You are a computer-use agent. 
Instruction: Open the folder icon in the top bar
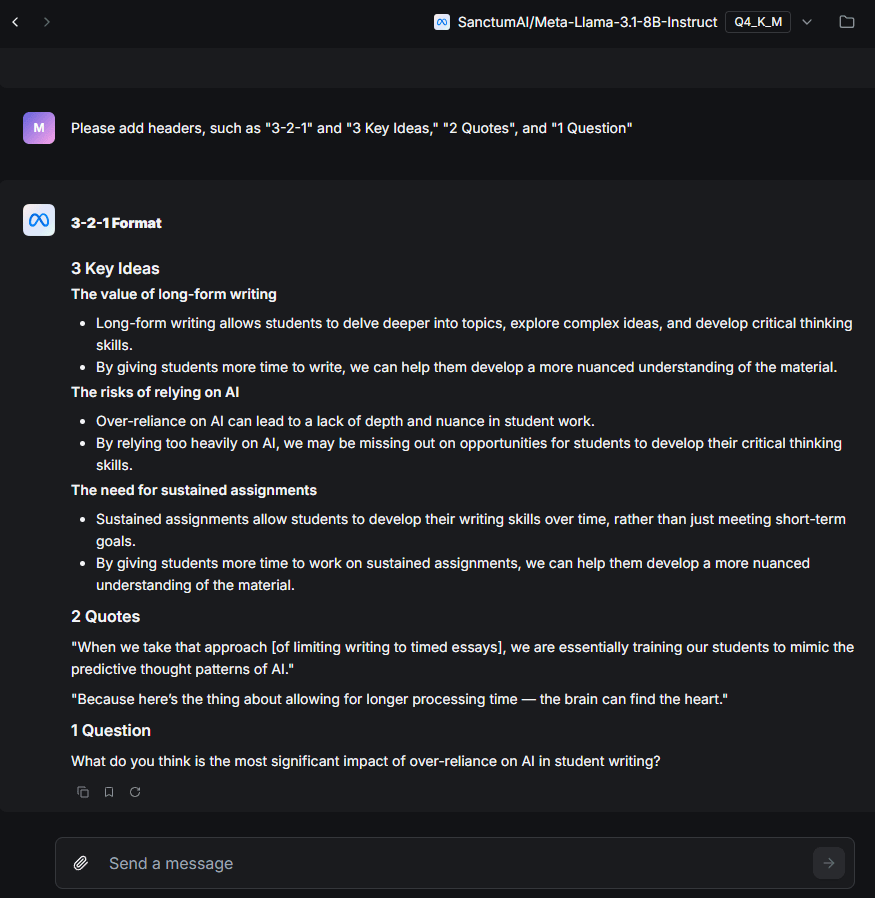[x=847, y=22]
